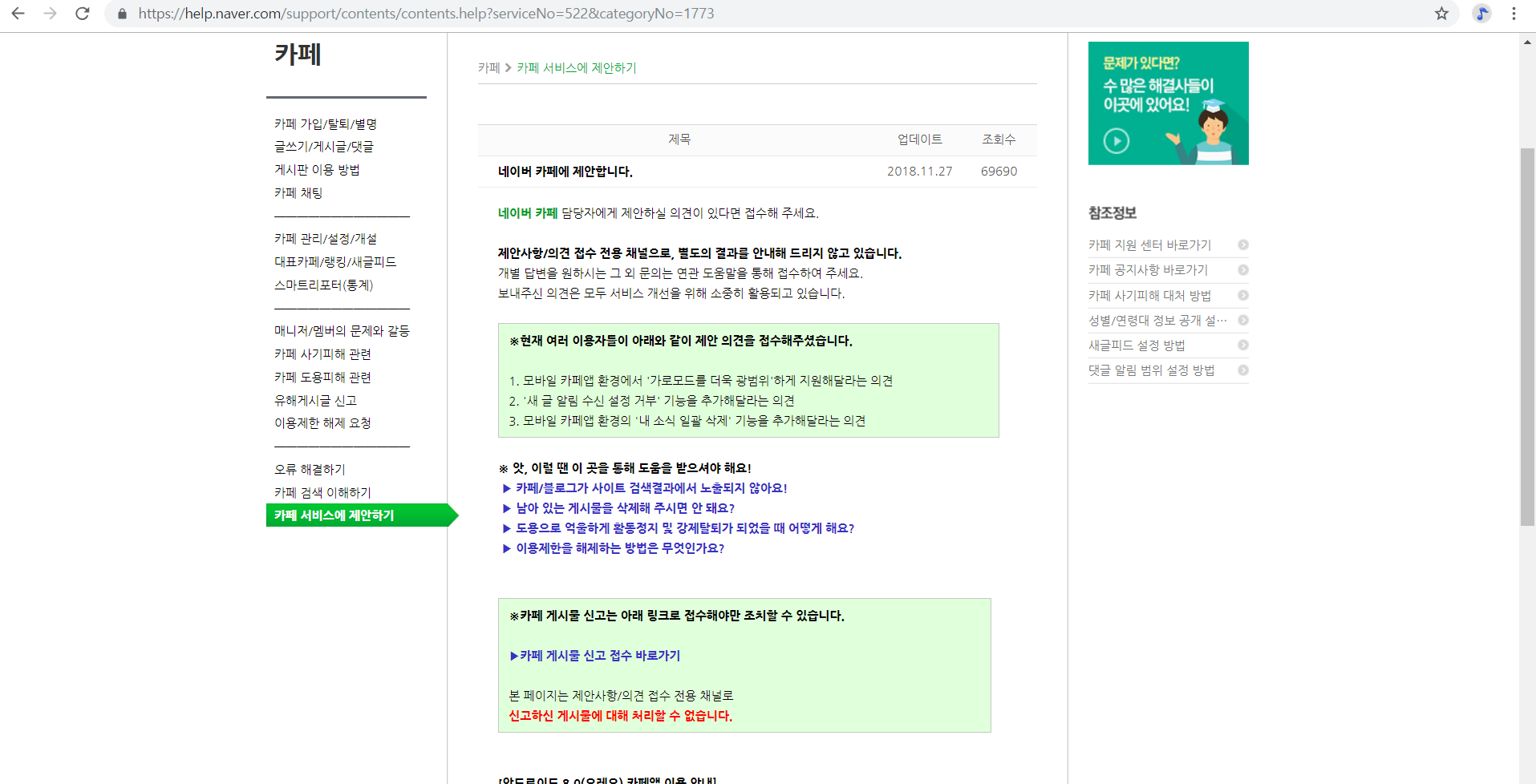Image resolution: width=1536 pixels, height=784 pixels.
Task: Click arrow icon beside 카페 지원 센터 바로가기
Action: [x=1242, y=245]
